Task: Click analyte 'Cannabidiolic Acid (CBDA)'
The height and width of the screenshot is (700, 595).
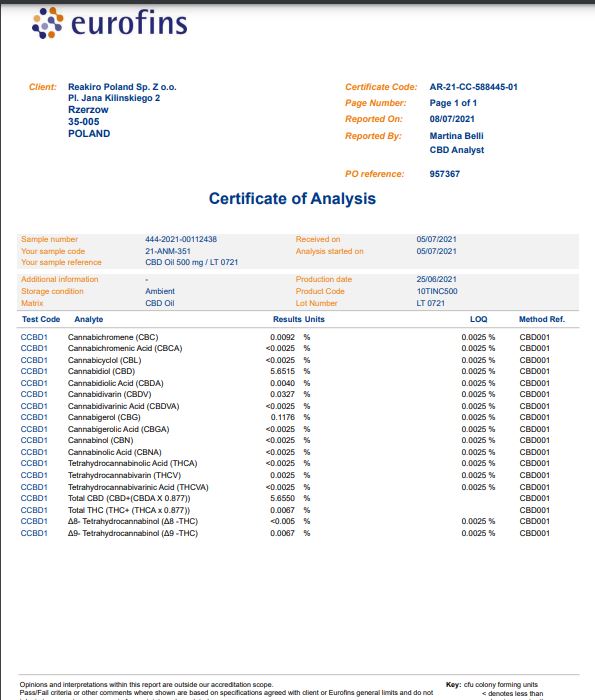Action: click(116, 383)
